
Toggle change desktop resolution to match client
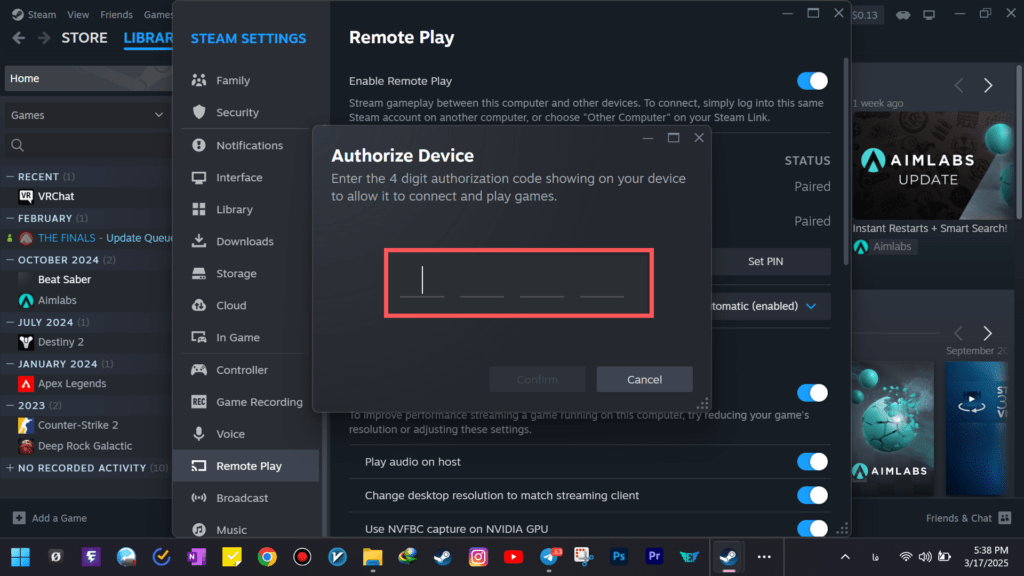(812, 495)
